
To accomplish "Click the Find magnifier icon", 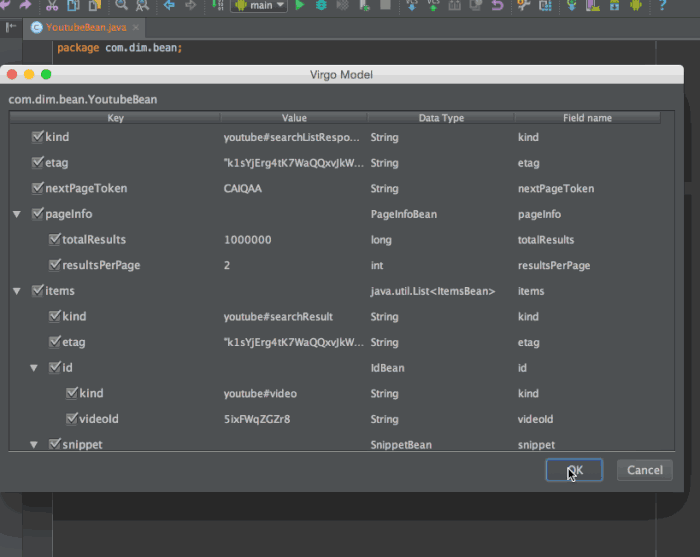I will (121, 5).
